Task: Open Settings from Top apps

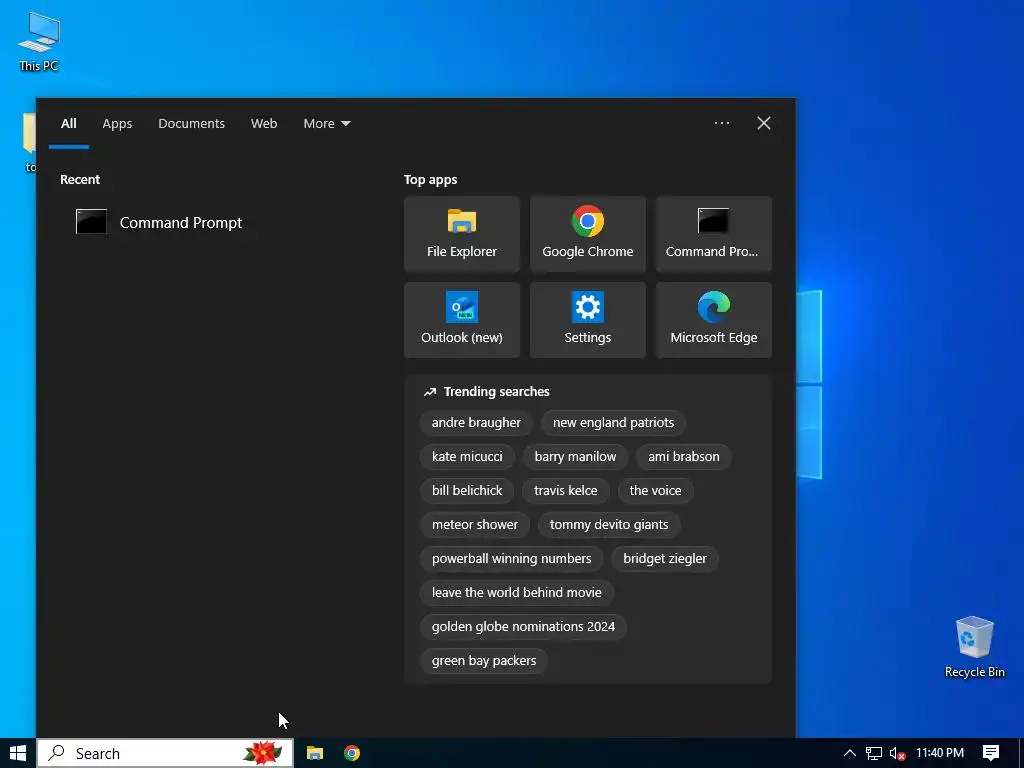Action: pos(588,320)
